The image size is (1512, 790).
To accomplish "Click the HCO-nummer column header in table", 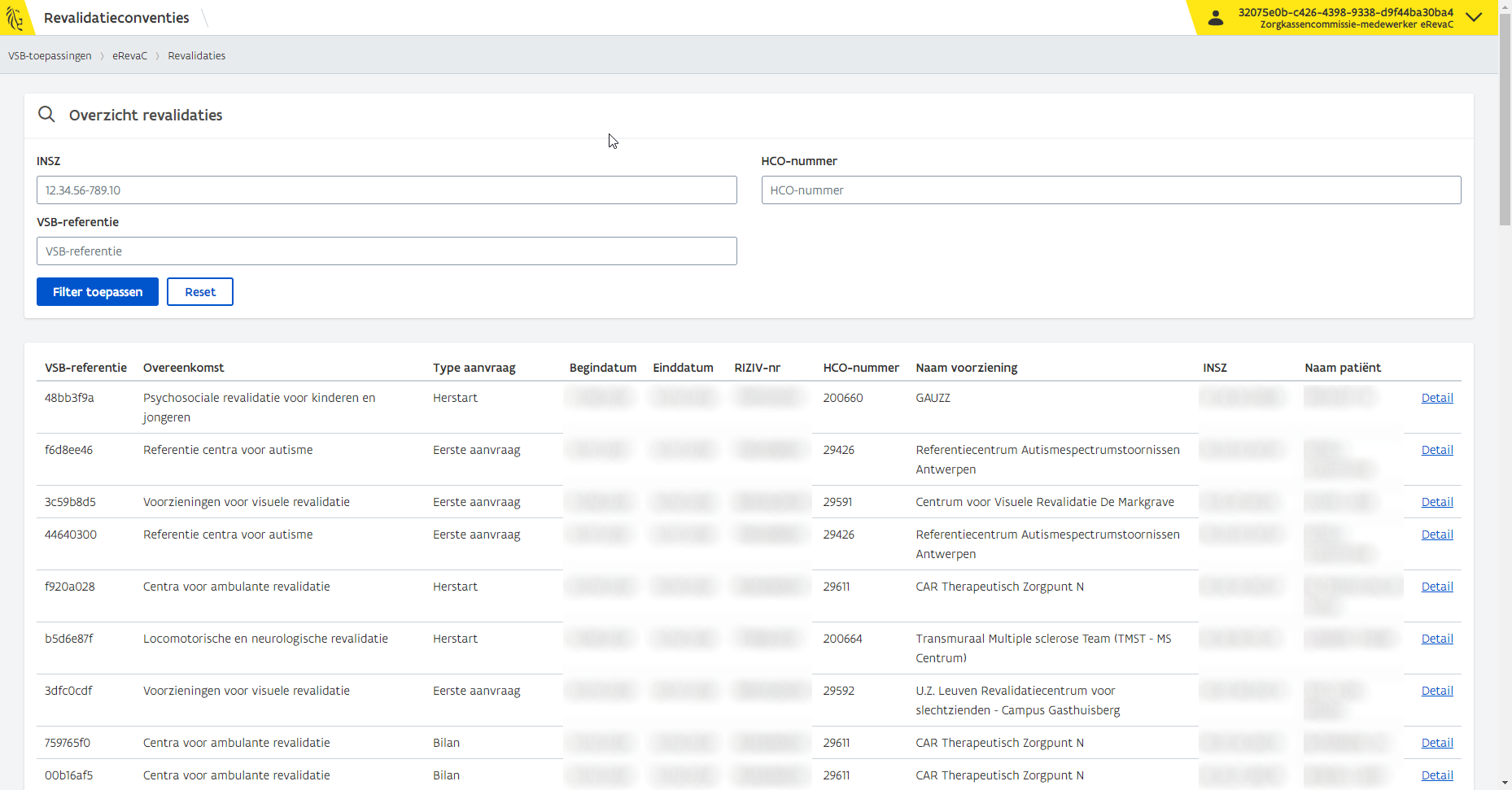I will coord(861,368).
